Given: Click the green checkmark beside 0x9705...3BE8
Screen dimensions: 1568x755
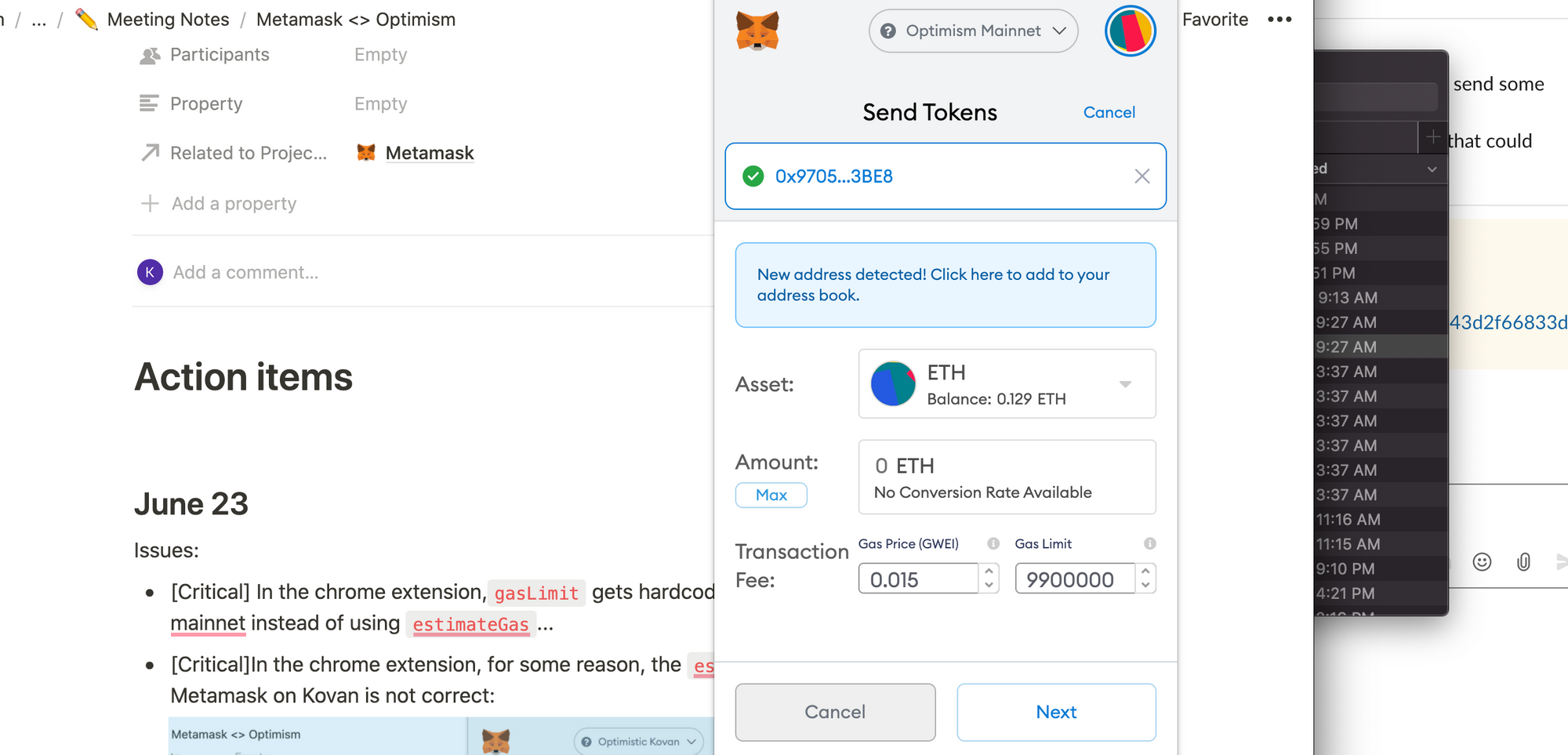Looking at the screenshot, I should click(753, 176).
